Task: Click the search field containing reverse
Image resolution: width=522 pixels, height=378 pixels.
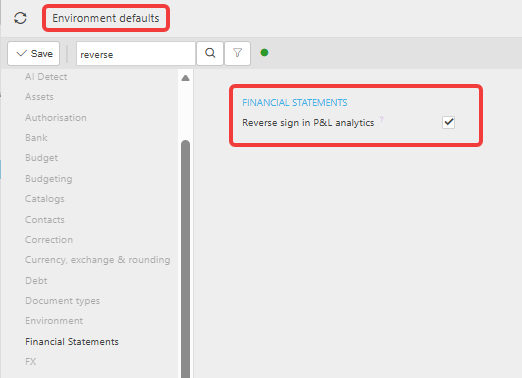Action: coord(136,54)
